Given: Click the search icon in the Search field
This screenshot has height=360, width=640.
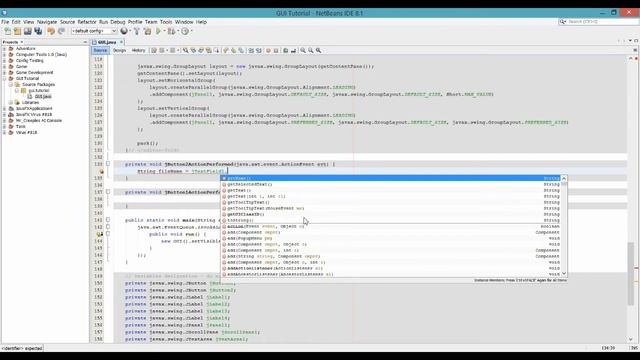Looking at the screenshot, I should [563, 22].
